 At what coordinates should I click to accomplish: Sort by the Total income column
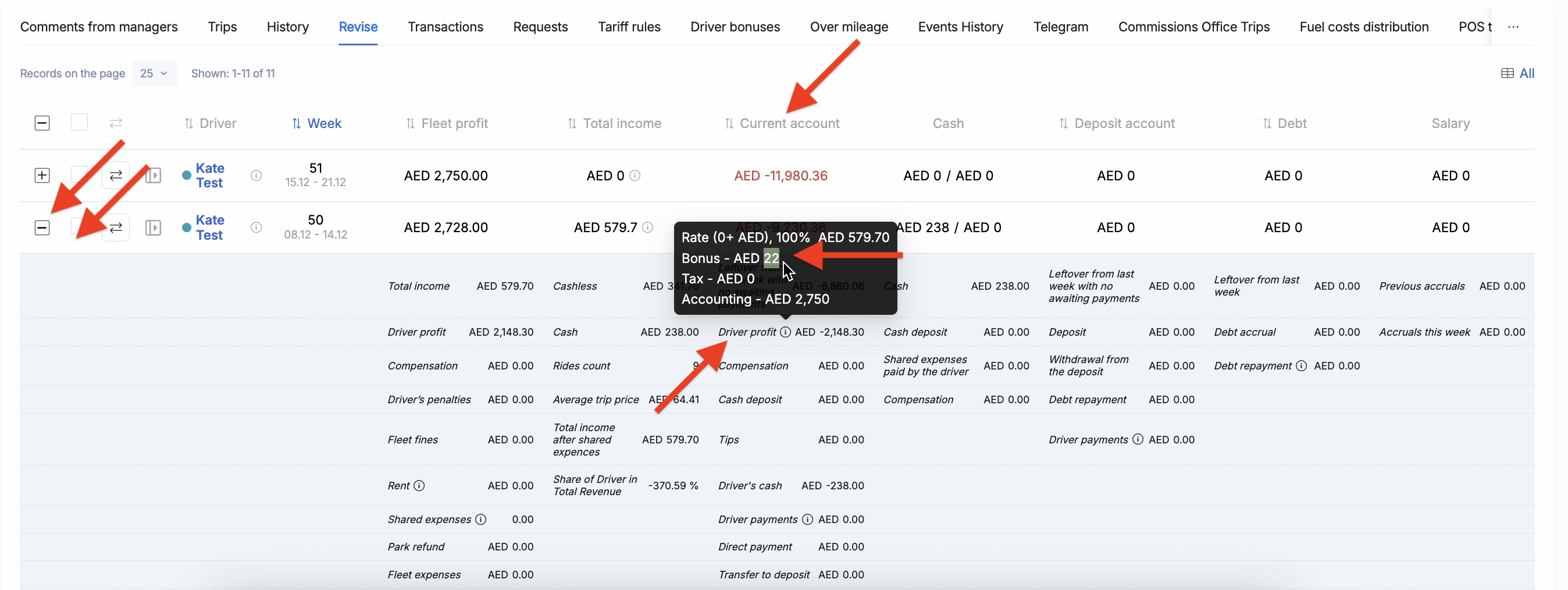(614, 123)
